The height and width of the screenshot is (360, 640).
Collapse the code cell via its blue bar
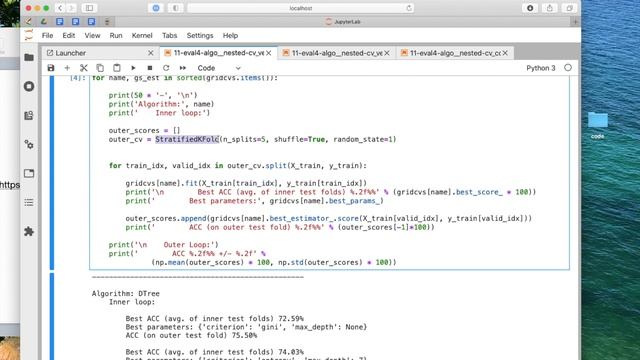pyautogui.click(x=52, y=172)
